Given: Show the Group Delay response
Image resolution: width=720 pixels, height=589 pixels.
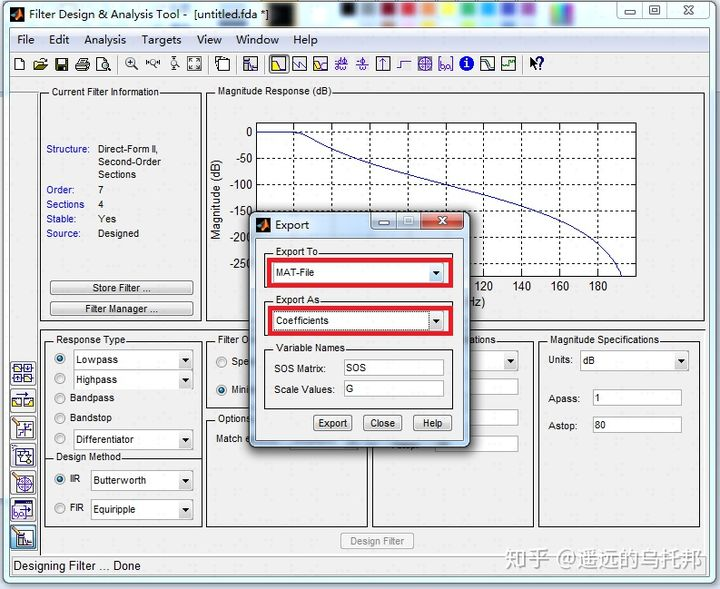Looking at the screenshot, I should (341, 64).
